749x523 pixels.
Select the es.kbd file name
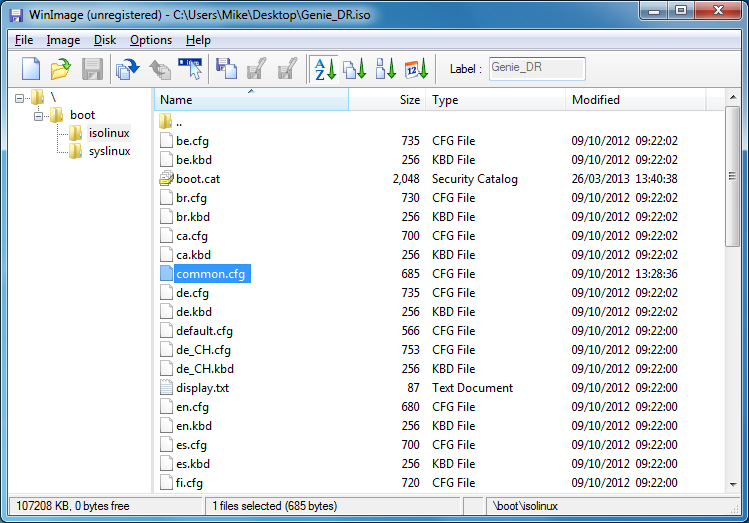[193, 464]
